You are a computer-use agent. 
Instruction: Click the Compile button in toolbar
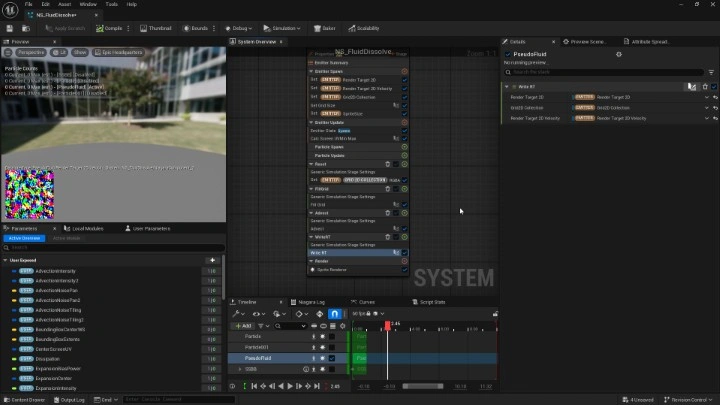pyautogui.click(x=110, y=28)
